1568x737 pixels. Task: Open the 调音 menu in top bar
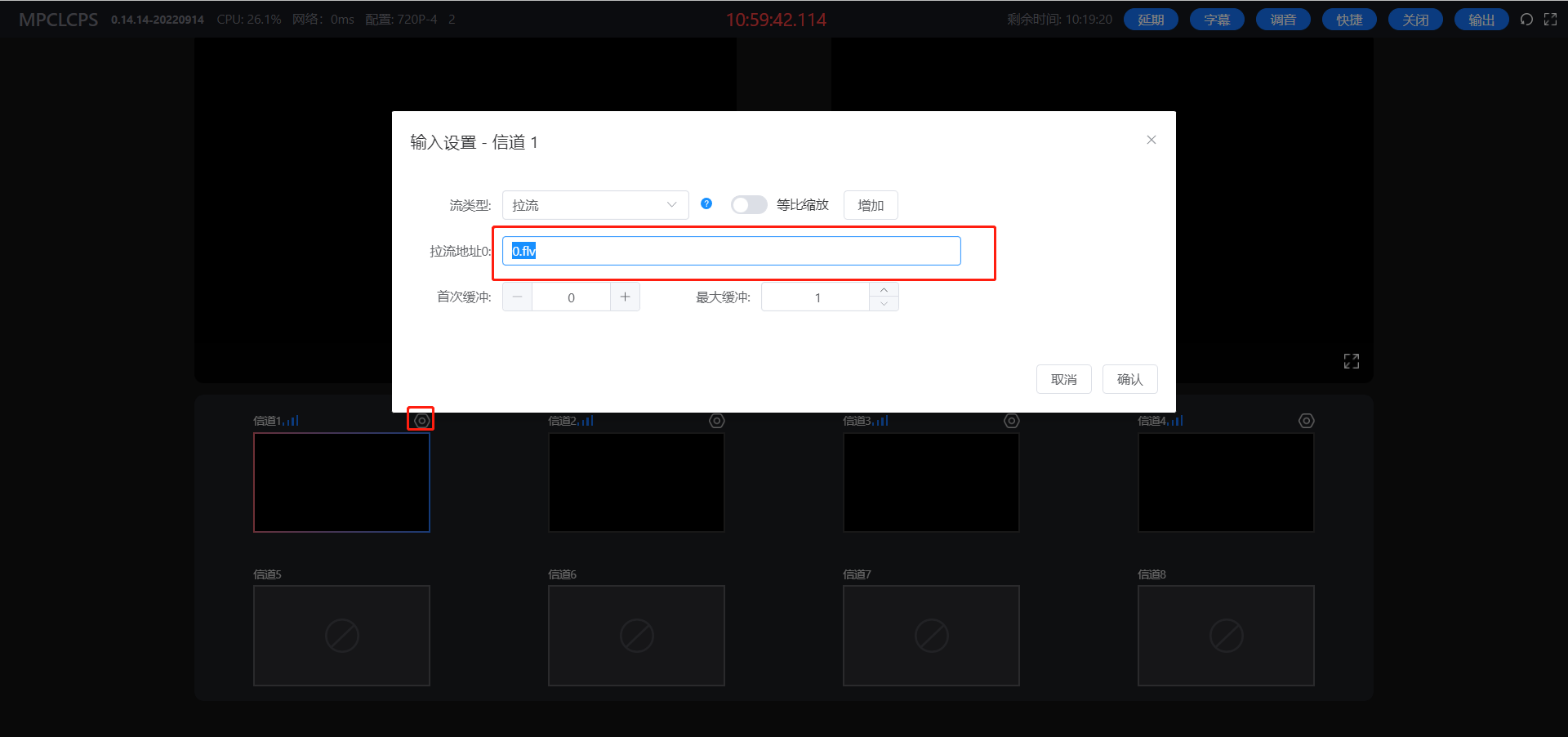click(1282, 20)
